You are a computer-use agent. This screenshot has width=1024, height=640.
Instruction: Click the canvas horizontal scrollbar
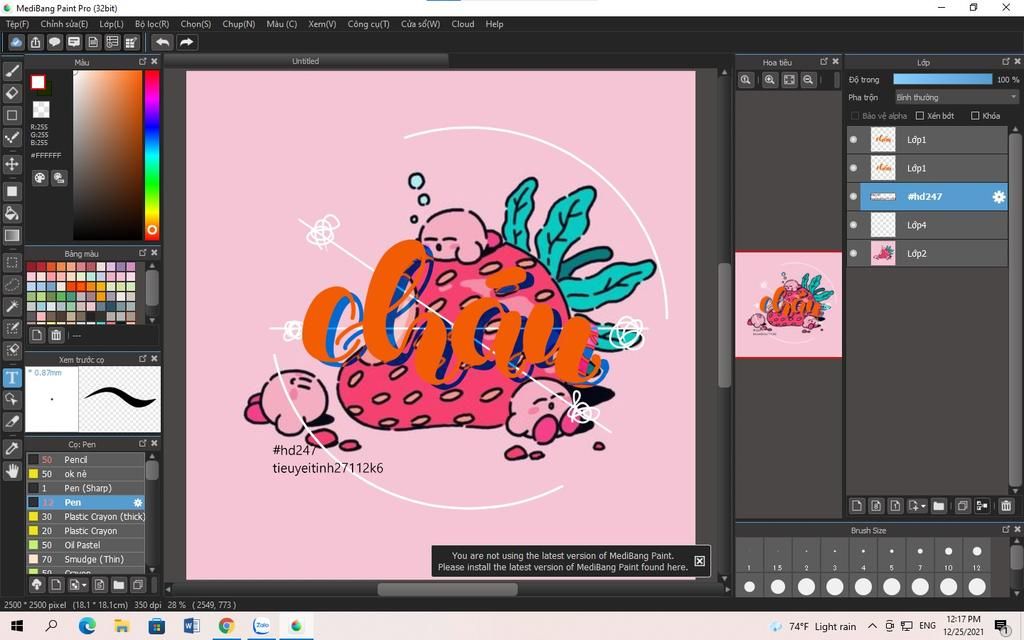pyautogui.click(x=447, y=589)
